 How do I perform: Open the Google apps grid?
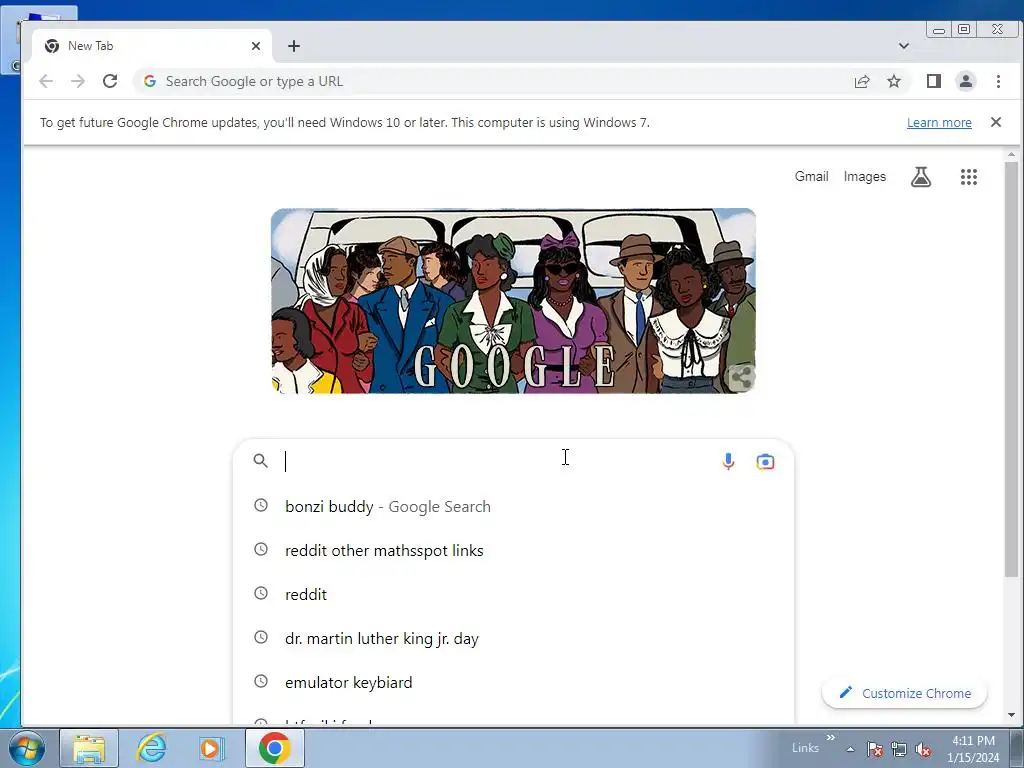click(968, 176)
